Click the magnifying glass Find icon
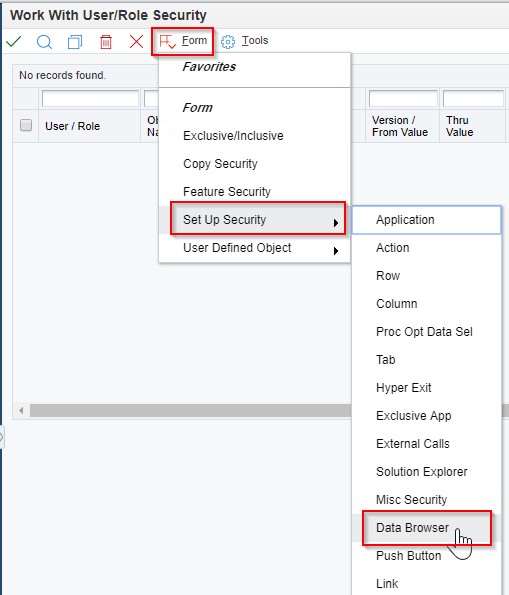Viewport: 509px width, 595px height. pyautogui.click(x=44, y=42)
